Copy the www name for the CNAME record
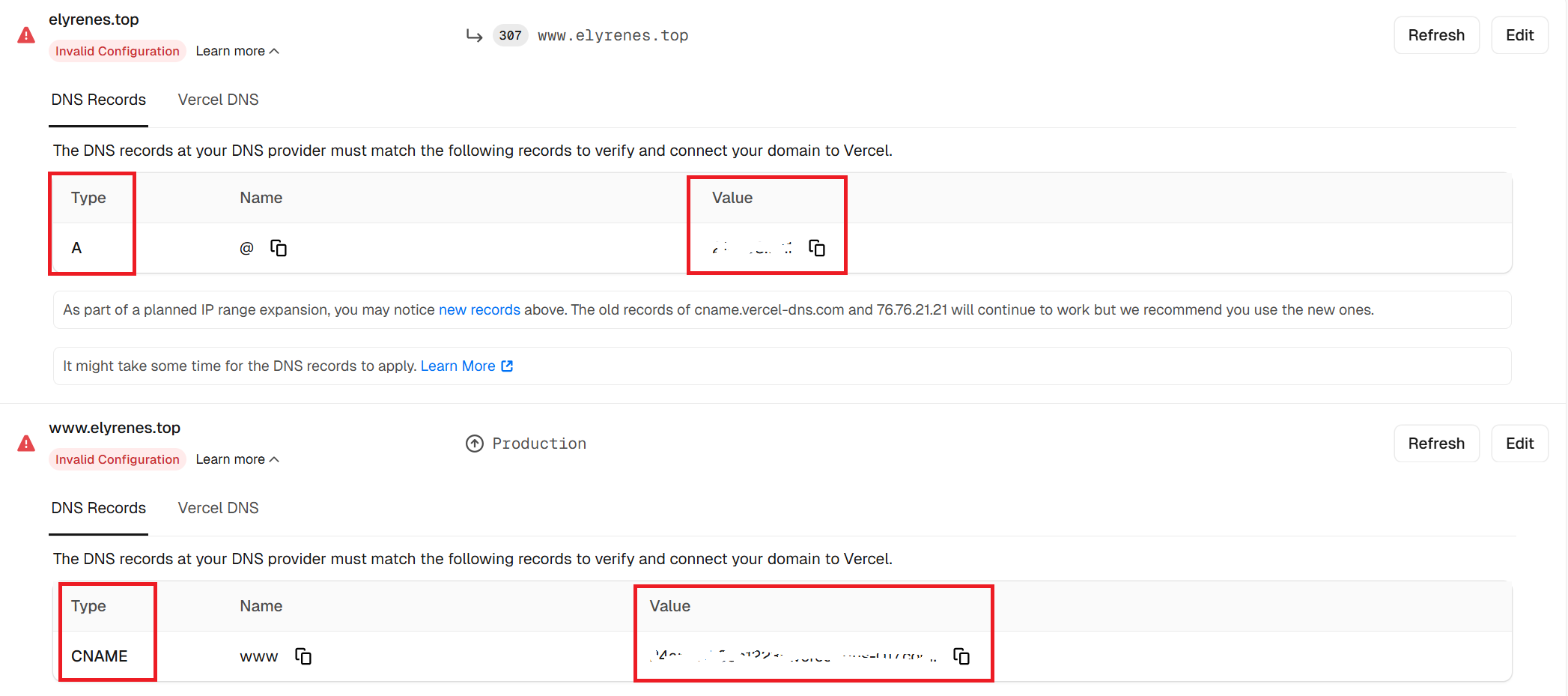 click(303, 656)
